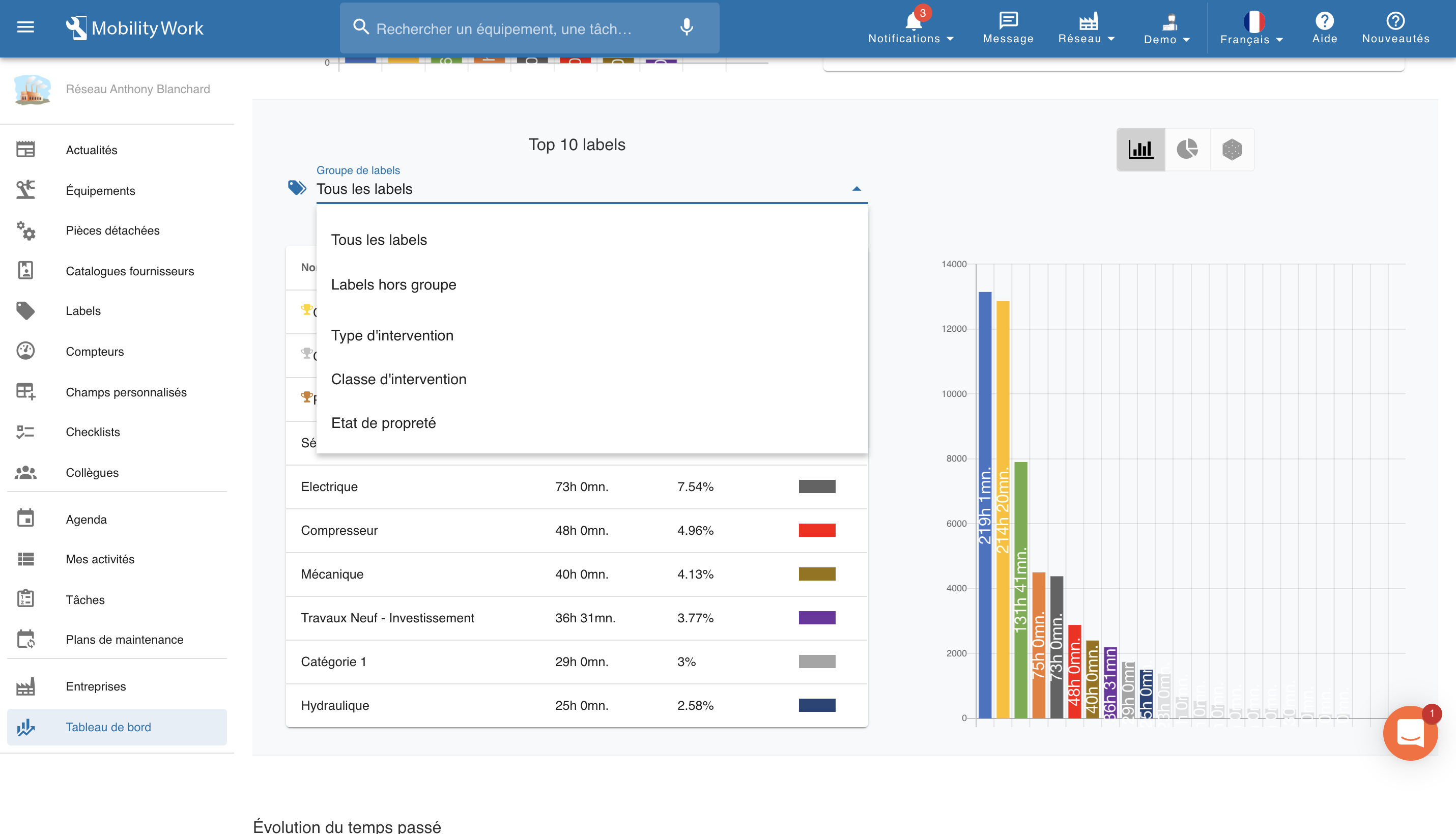1456x834 pixels.
Task: Open the orange chat support bubble
Action: pyautogui.click(x=1409, y=732)
